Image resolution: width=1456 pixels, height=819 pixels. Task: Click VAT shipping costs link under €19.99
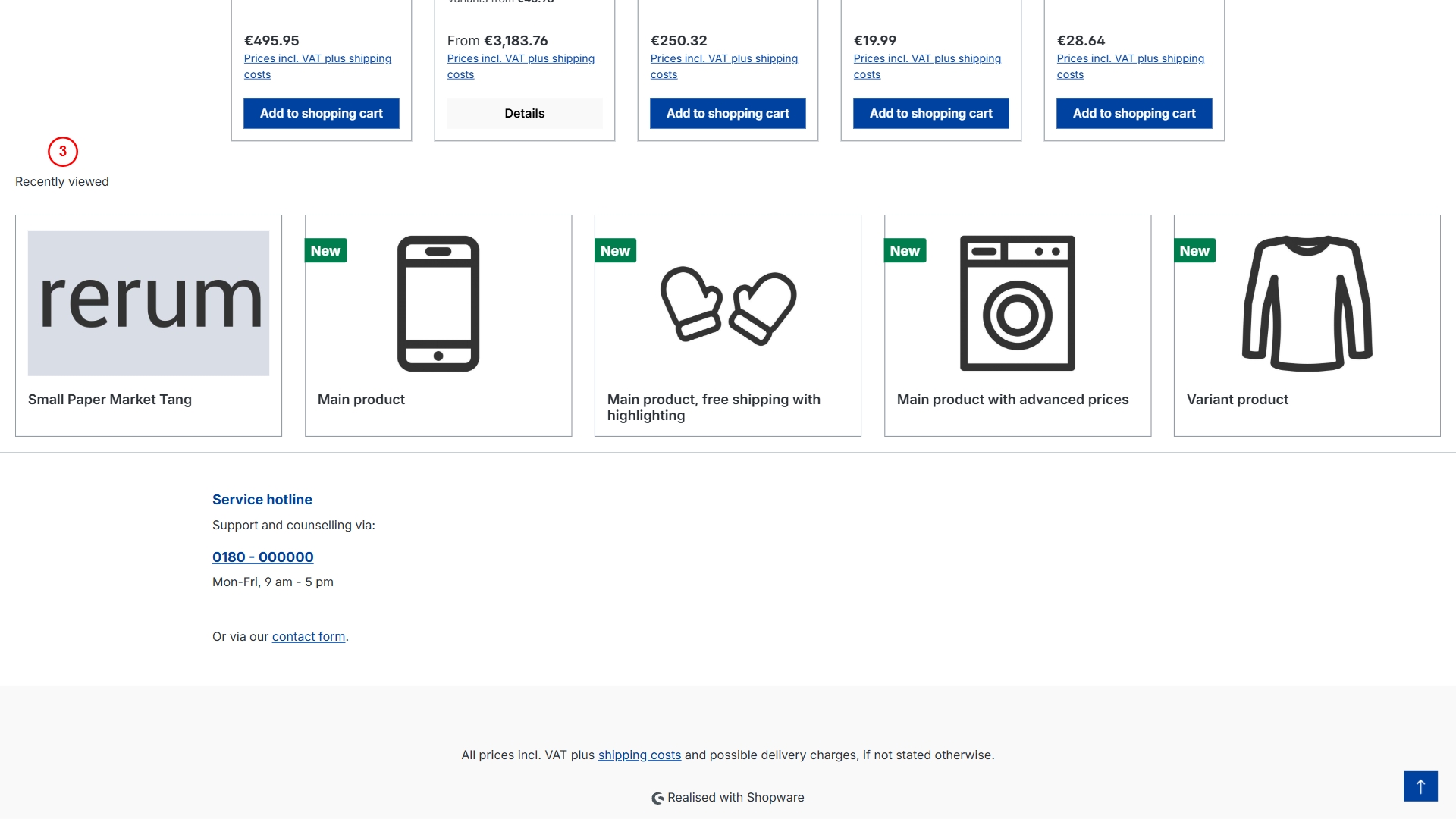coord(927,59)
